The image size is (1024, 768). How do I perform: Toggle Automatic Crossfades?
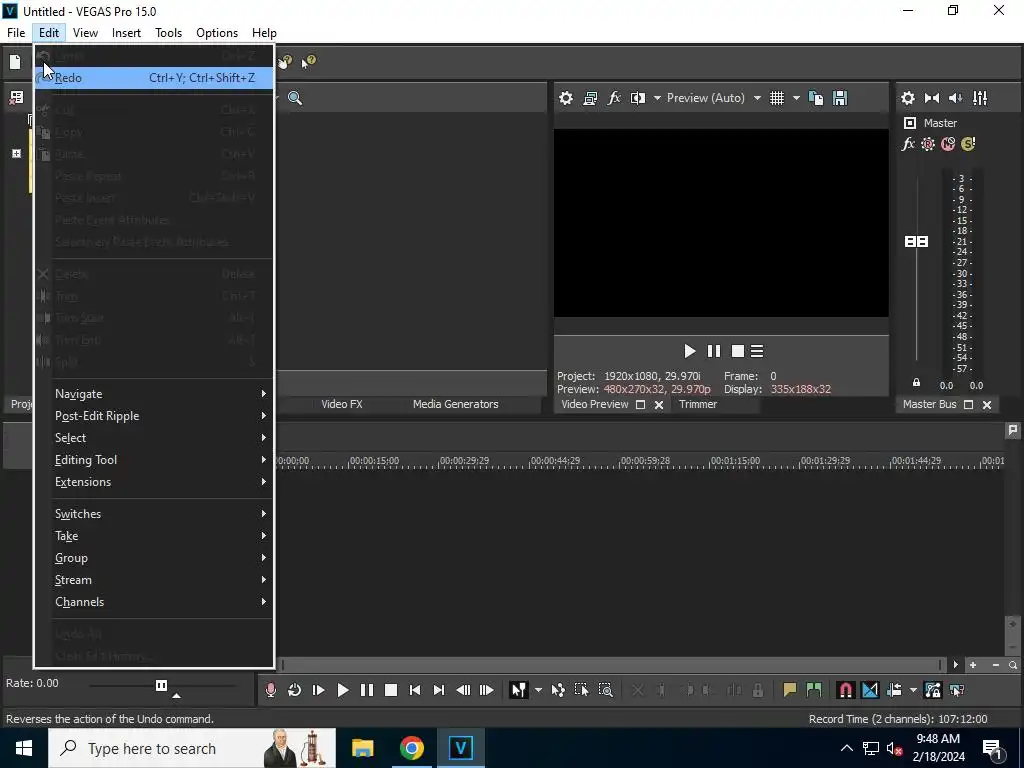point(870,690)
